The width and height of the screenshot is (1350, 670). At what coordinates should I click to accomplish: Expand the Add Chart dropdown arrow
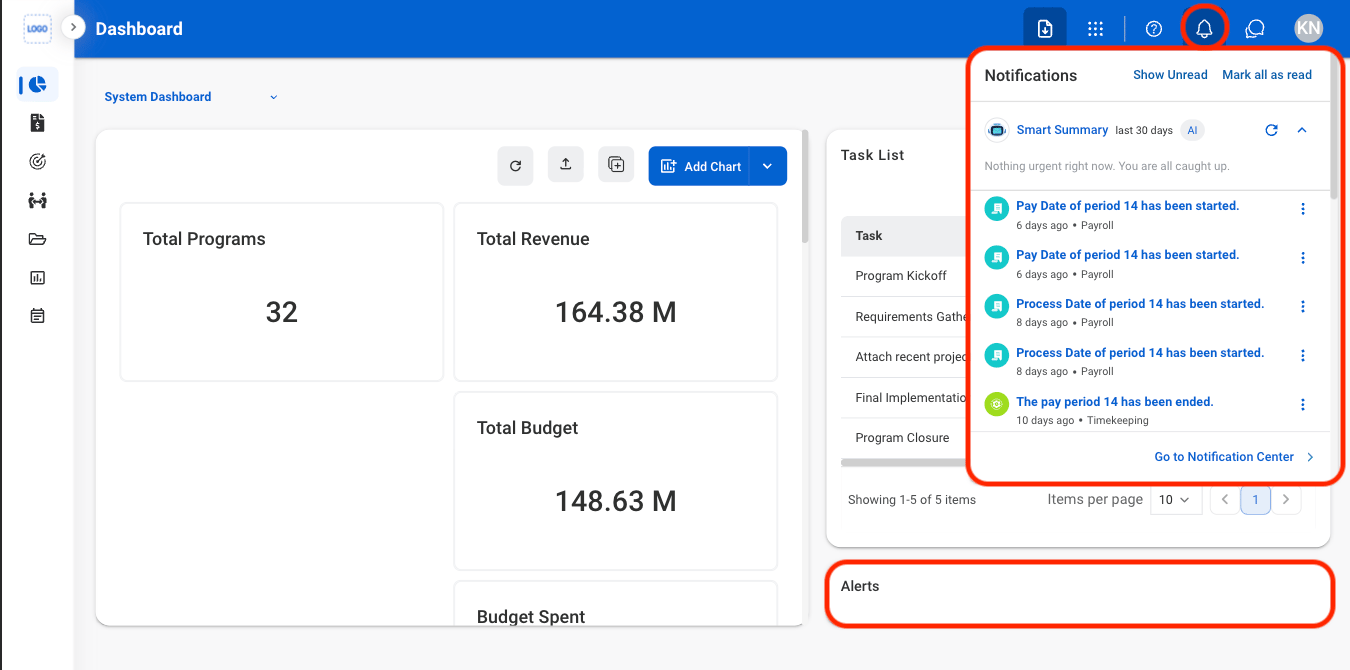(x=767, y=166)
